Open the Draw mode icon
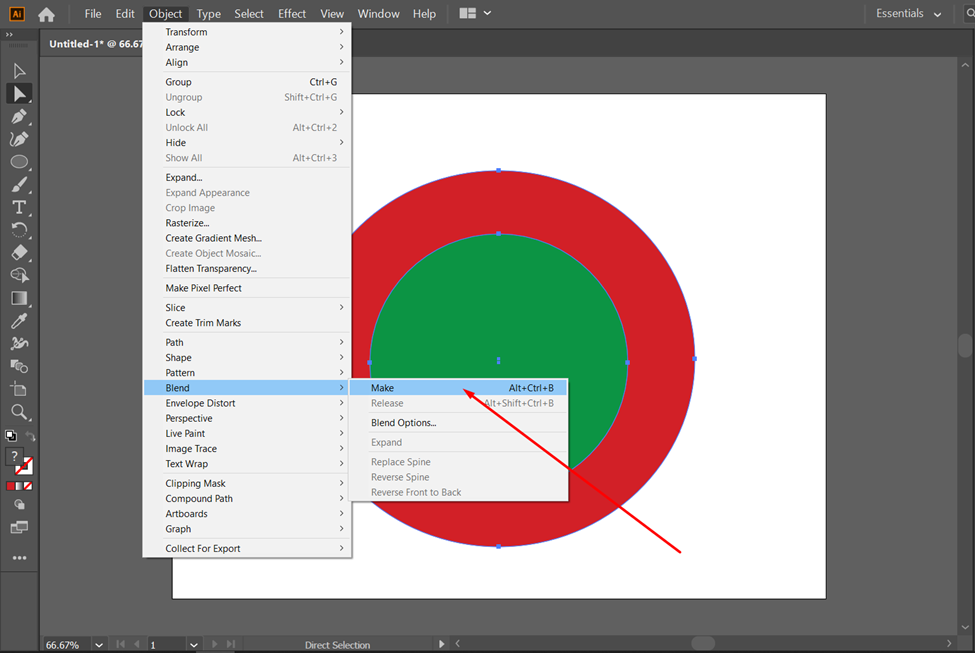The image size is (975, 653). [x=19, y=505]
